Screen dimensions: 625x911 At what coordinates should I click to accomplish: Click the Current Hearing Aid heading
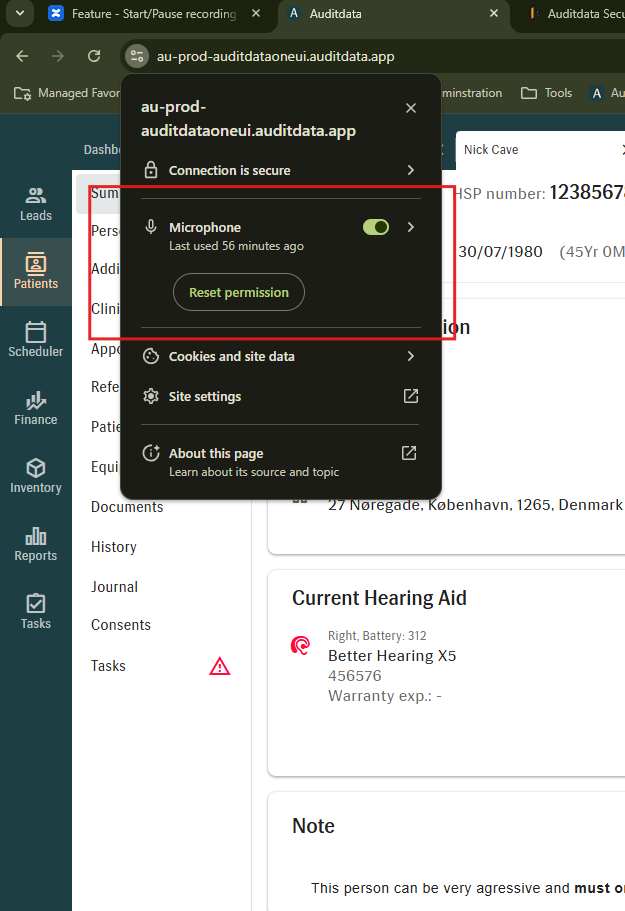(379, 598)
